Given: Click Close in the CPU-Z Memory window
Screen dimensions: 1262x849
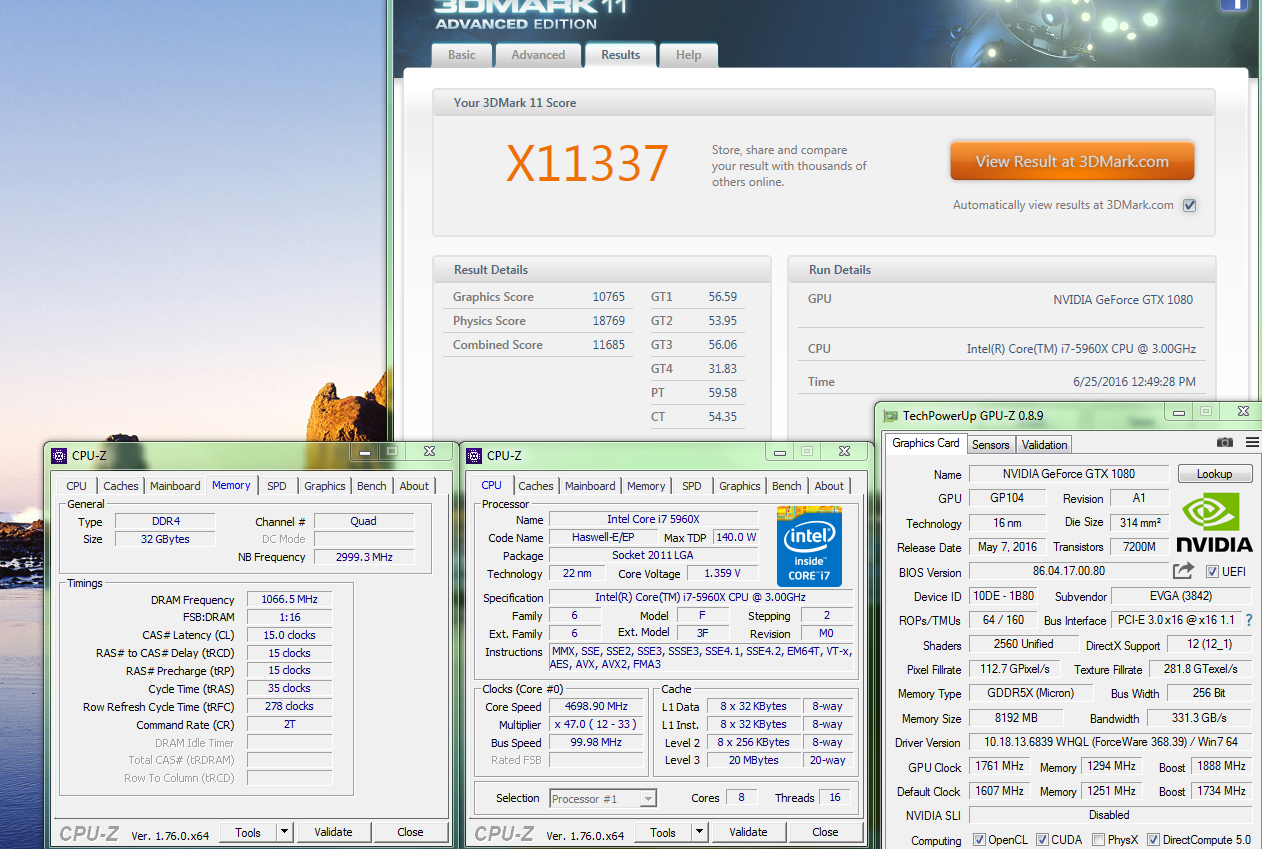Looking at the screenshot, I should (x=410, y=832).
